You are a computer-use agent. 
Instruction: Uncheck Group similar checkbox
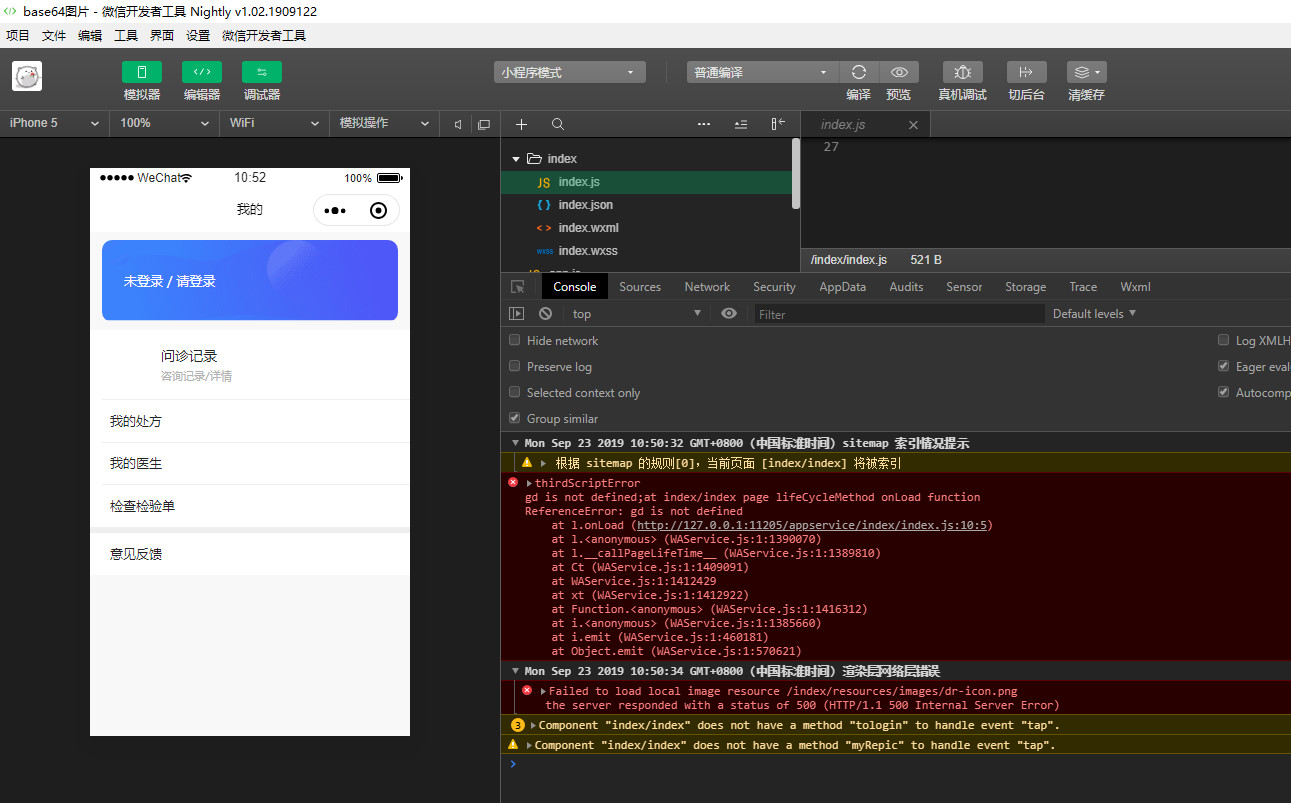click(515, 418)
